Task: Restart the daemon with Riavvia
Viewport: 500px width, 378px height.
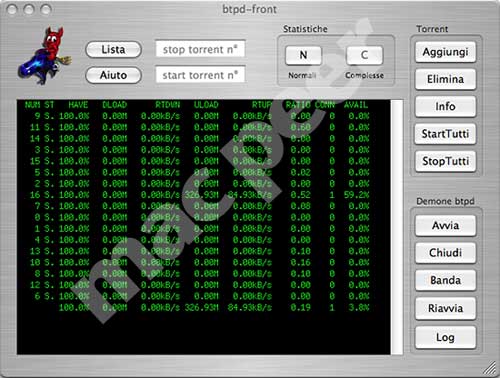Action: [x=445, y=309]
